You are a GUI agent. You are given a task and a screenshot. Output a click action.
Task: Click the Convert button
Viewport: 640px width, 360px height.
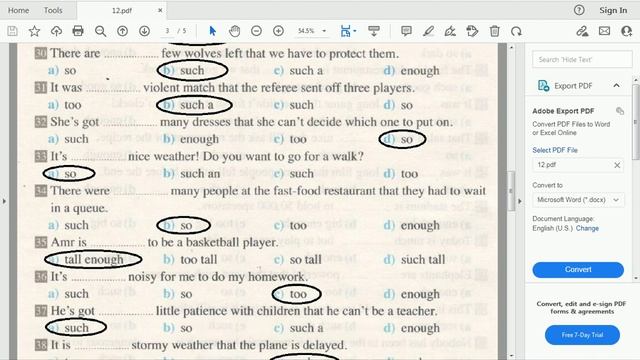point(578,269)
